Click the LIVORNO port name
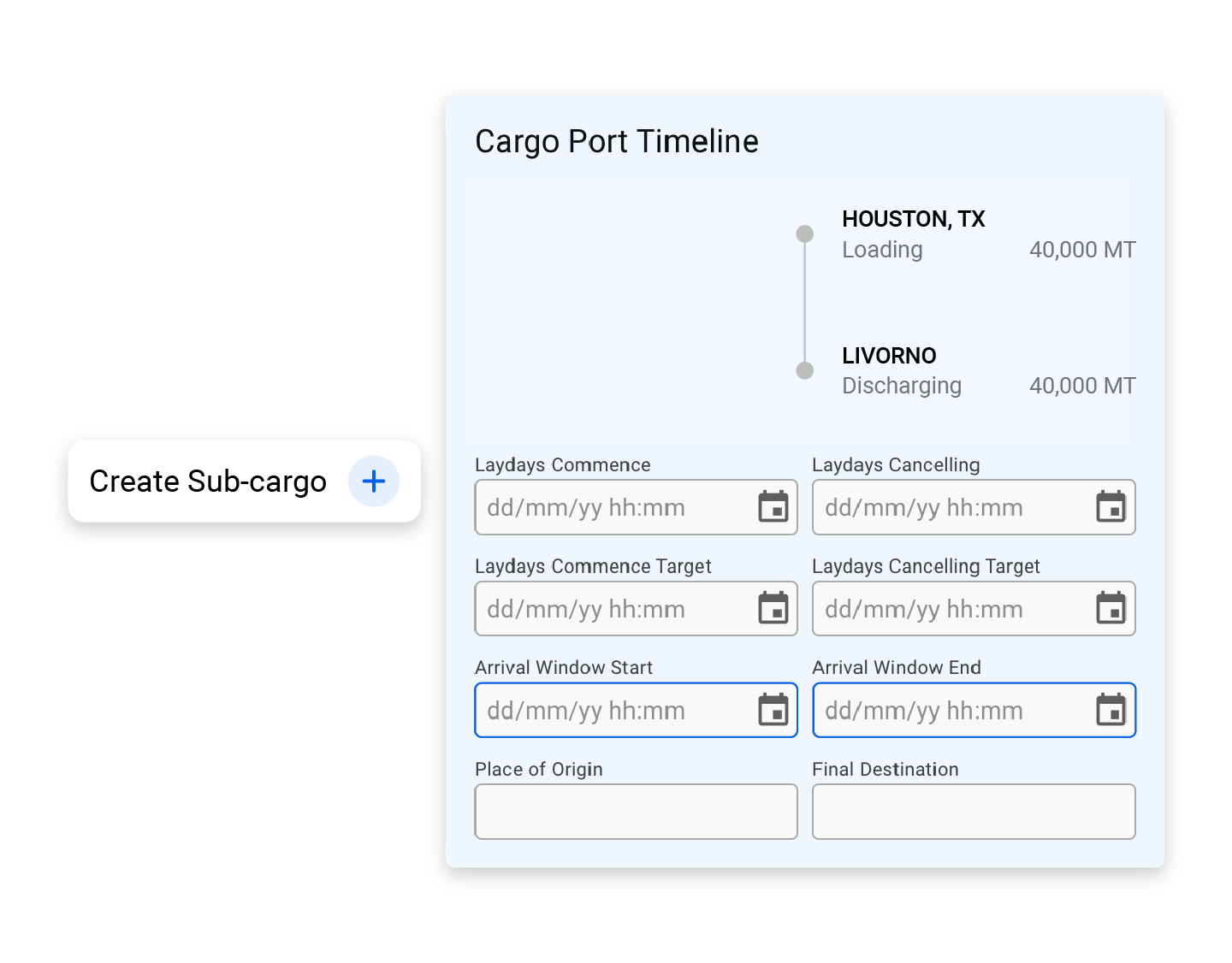Viewport: 1232px width, 963px height. tap(889, 355)
